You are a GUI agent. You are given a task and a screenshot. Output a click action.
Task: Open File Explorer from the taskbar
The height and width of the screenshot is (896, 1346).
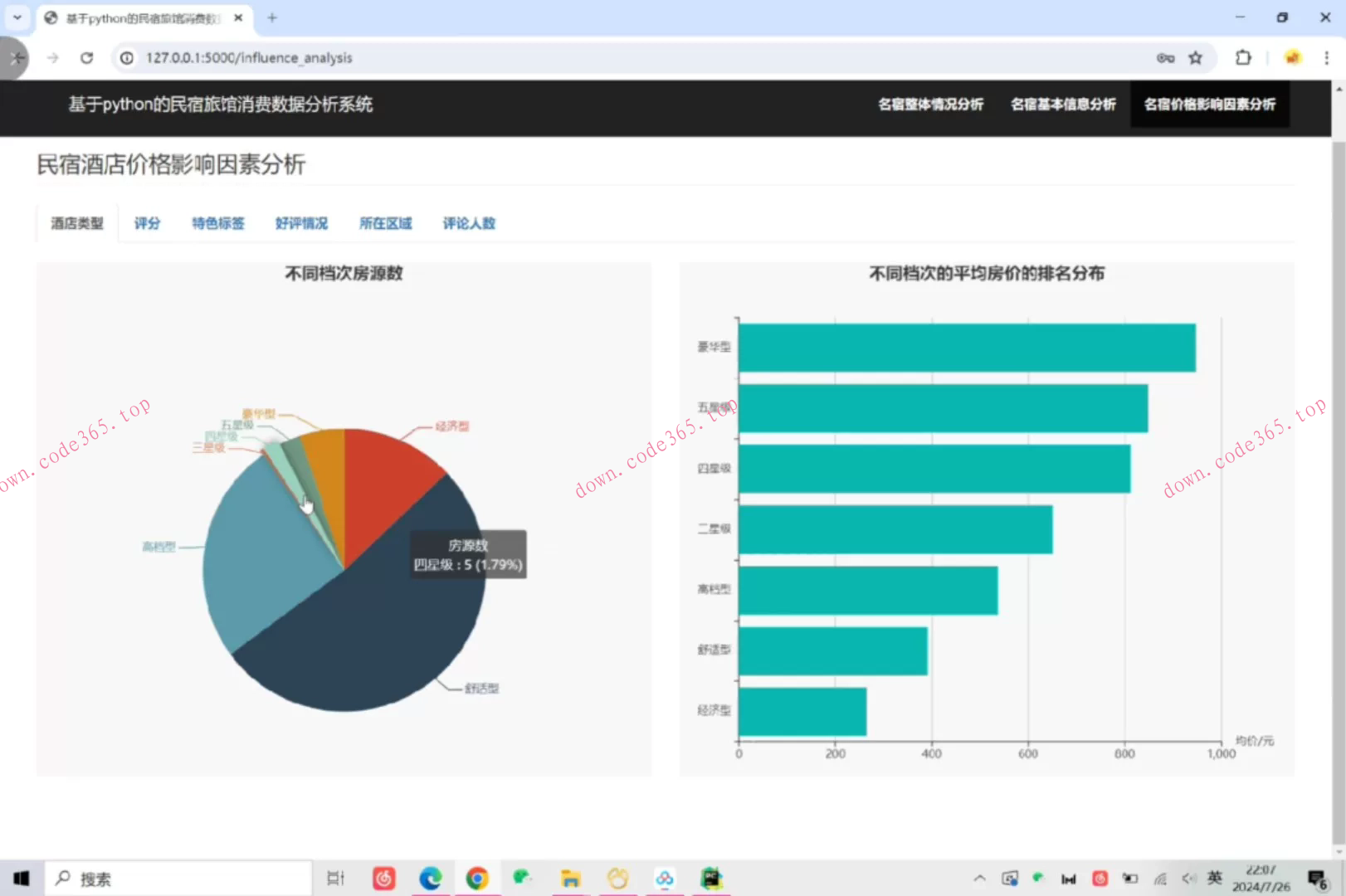click(570, 878)
